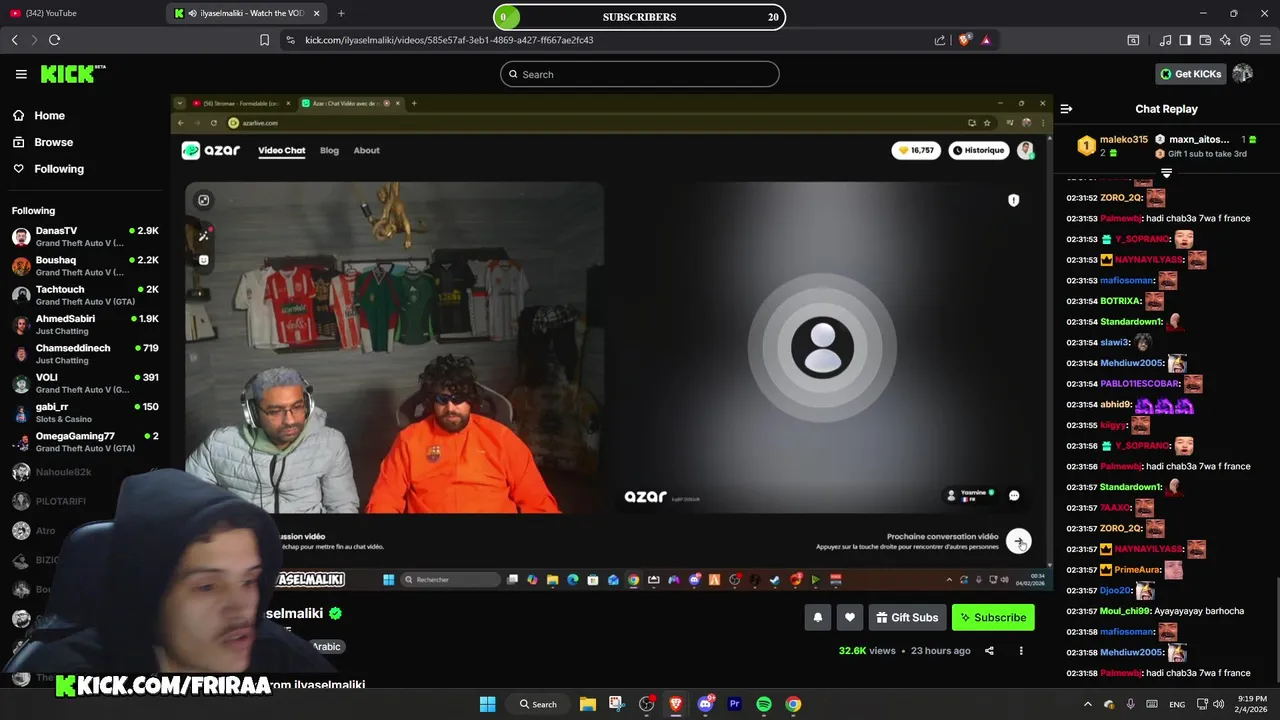Go to Home in Kick sidebar
The height and width of the screenshot is (720, 1280).
(49, 115)
